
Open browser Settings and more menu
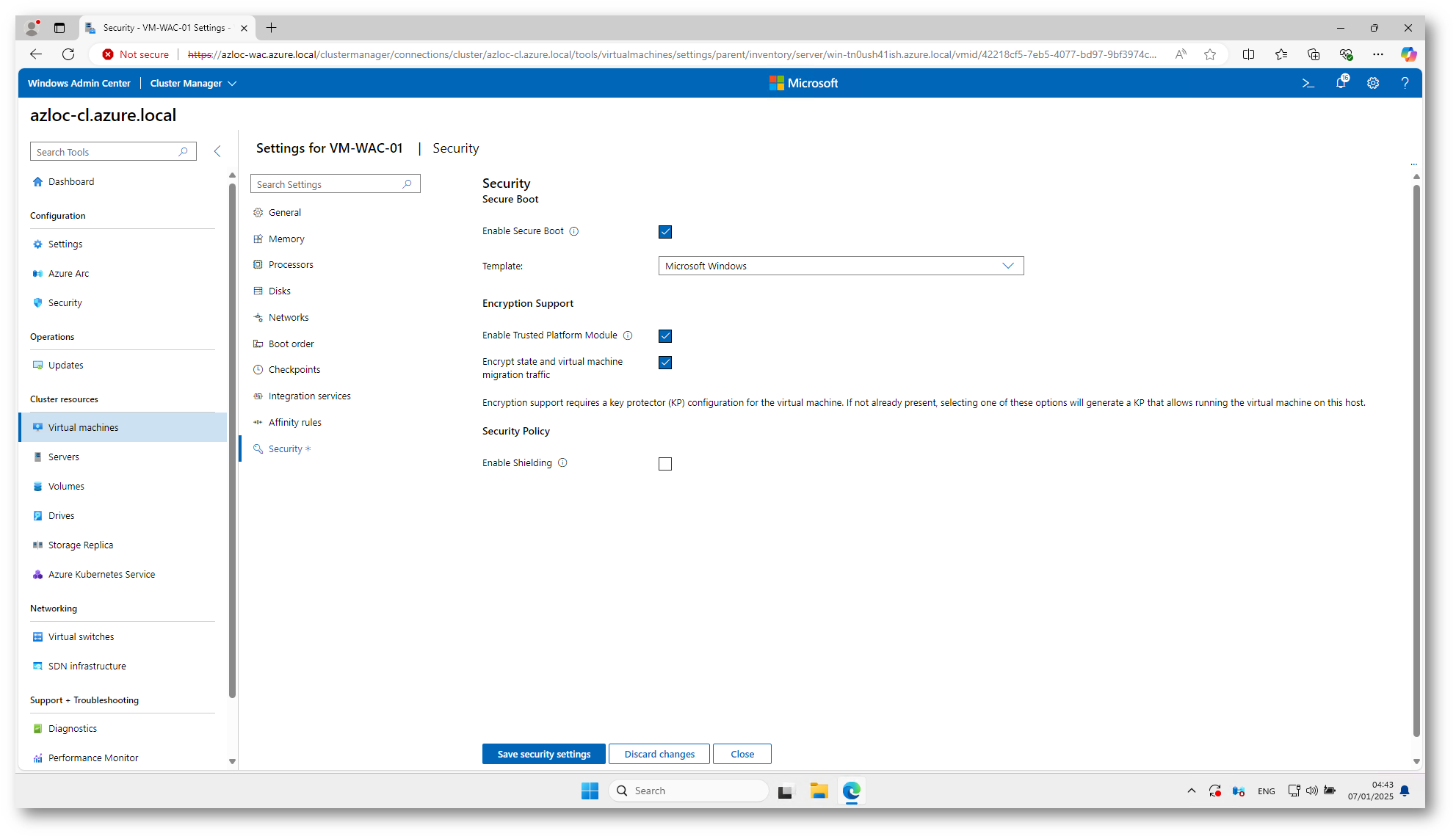(1378, 54)
